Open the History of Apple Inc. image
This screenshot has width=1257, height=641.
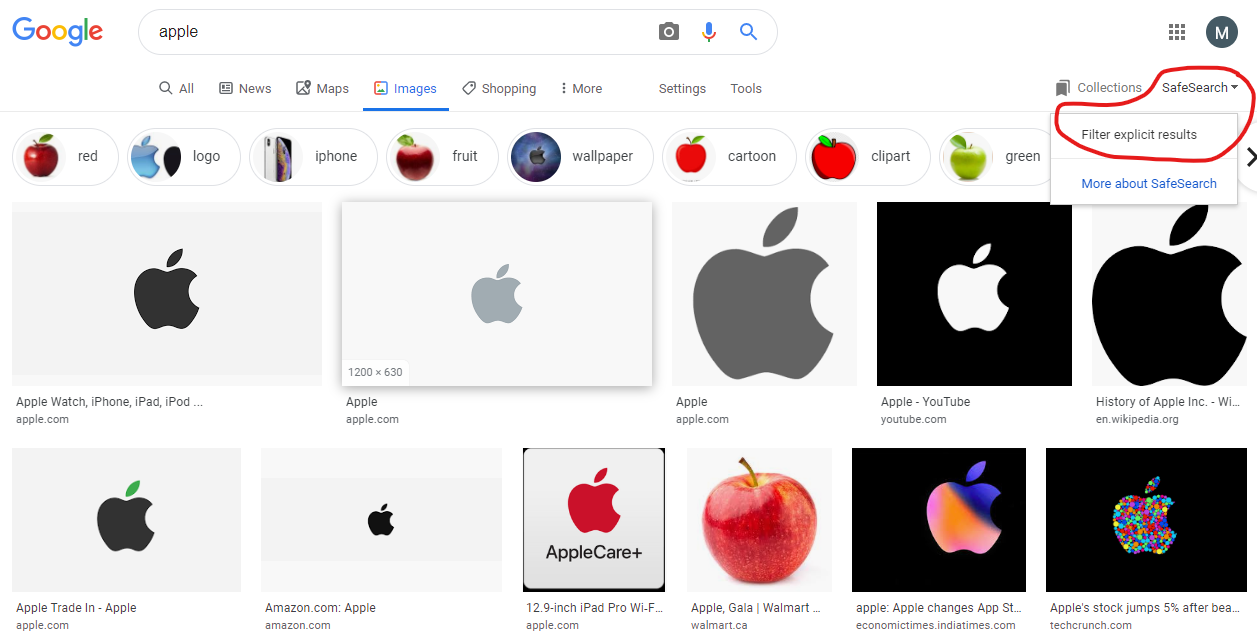[x=1169, y=294]
